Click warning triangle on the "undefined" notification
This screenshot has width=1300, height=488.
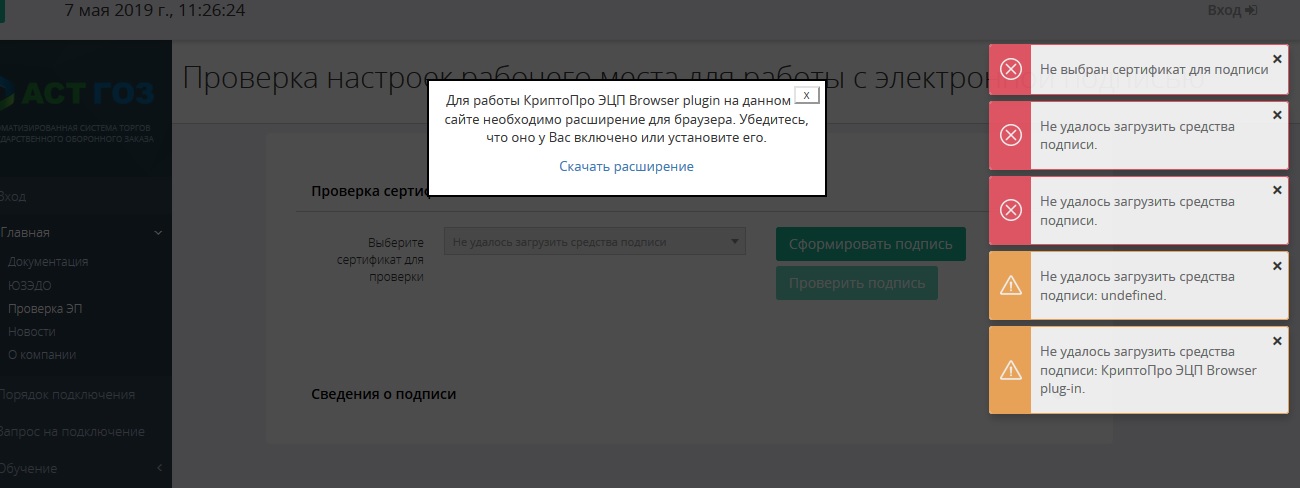tap(1010, 286)
